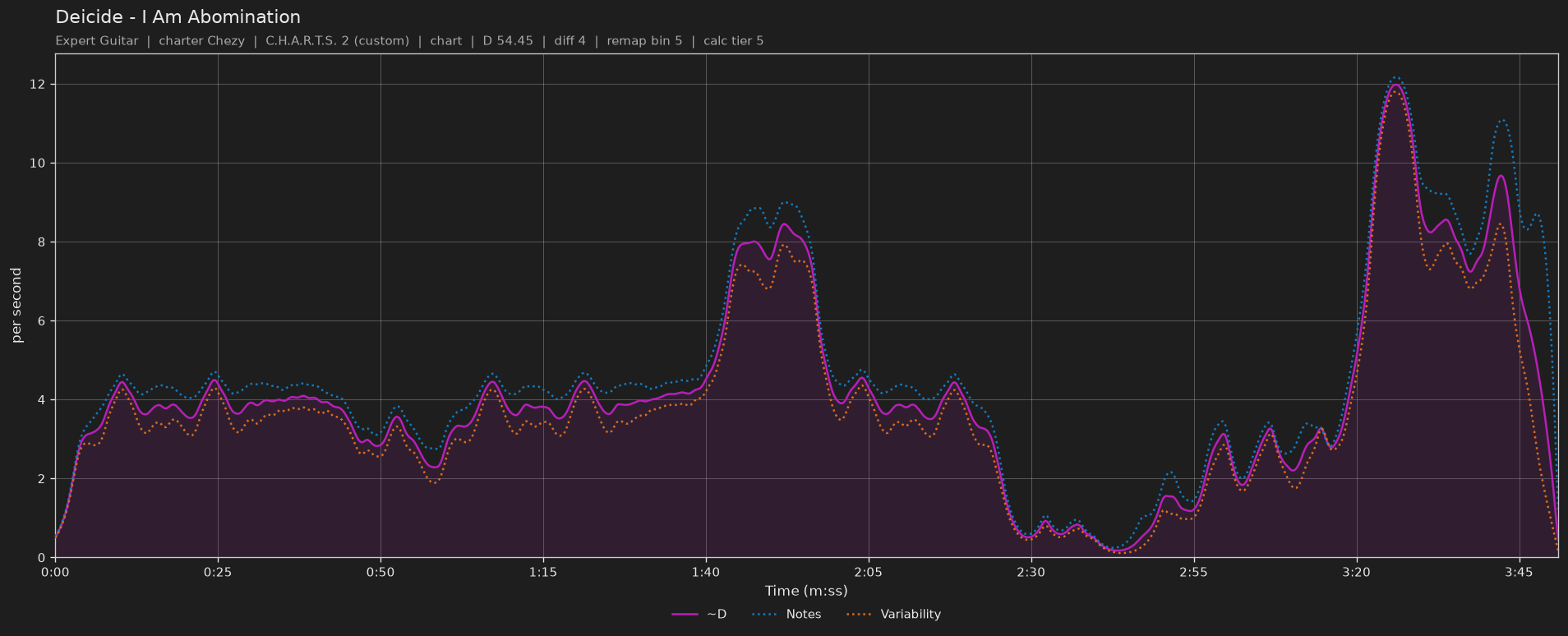
Task: Click the '8' y-axis tick label
Action: click(42, 242)
